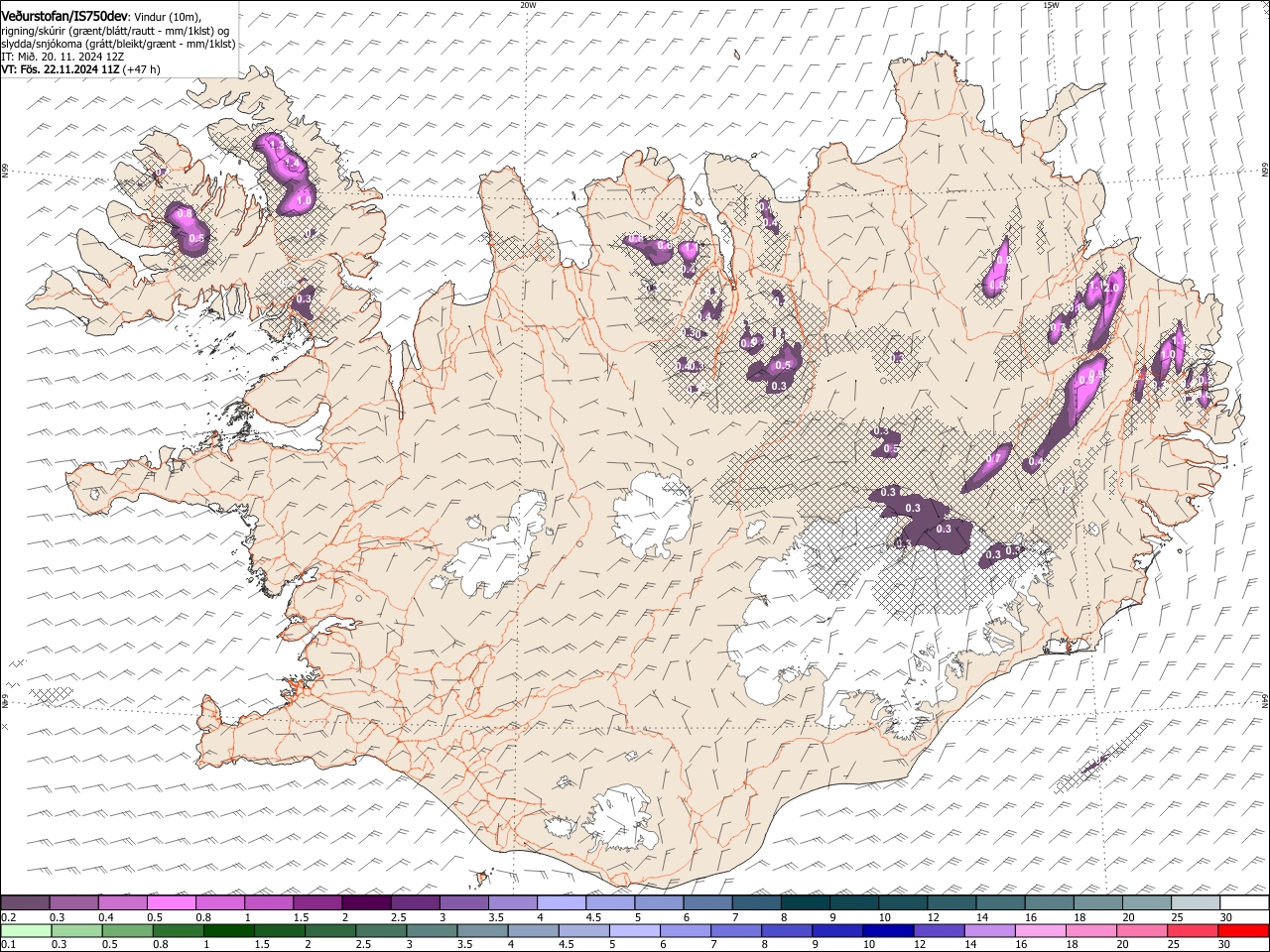
Task: Pick the snow legend swatch starting at 5
Action: 658,903
